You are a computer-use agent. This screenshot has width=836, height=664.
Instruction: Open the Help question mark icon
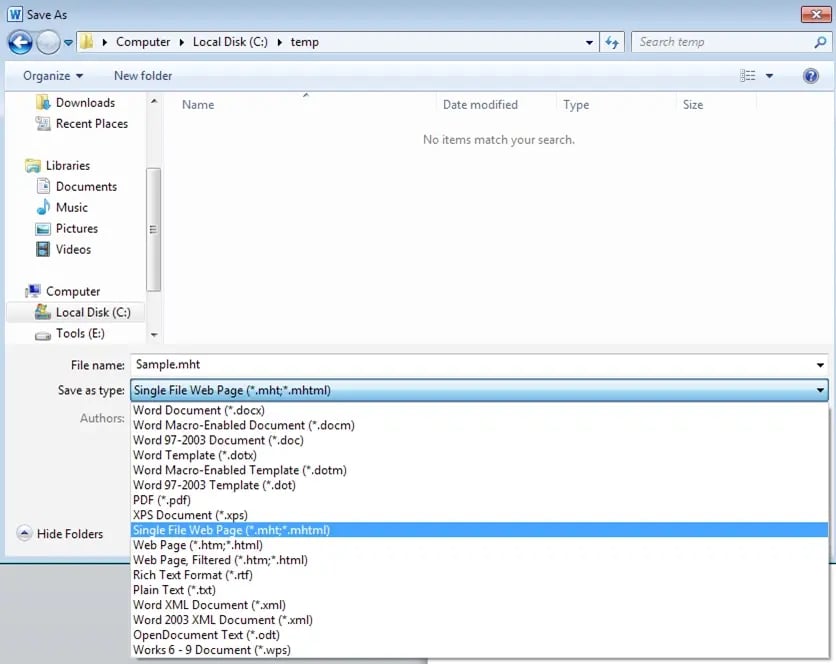[x=811, y=76]
